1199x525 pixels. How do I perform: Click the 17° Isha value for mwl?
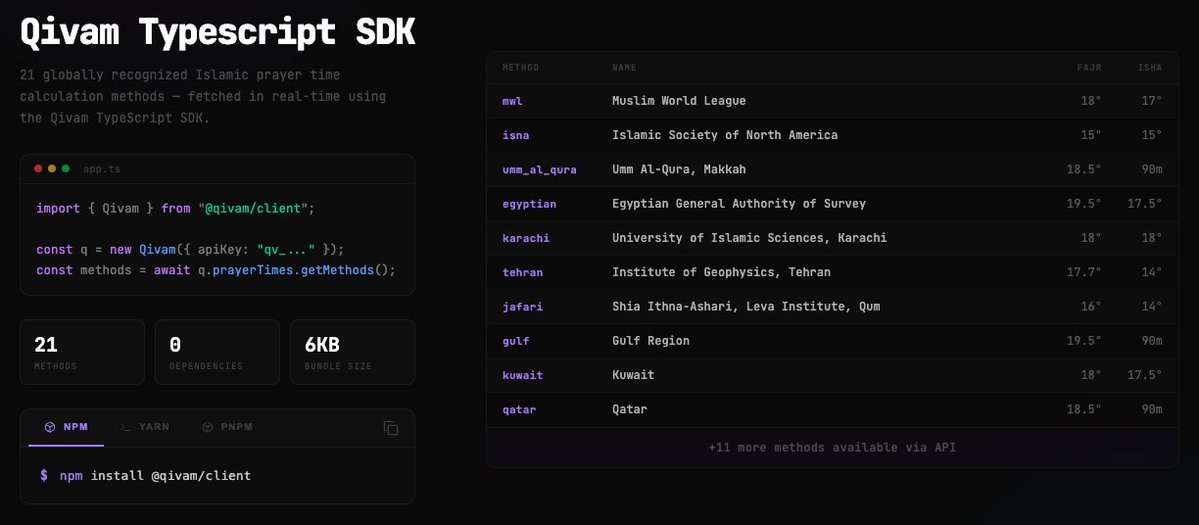[x=1152, y=101]
